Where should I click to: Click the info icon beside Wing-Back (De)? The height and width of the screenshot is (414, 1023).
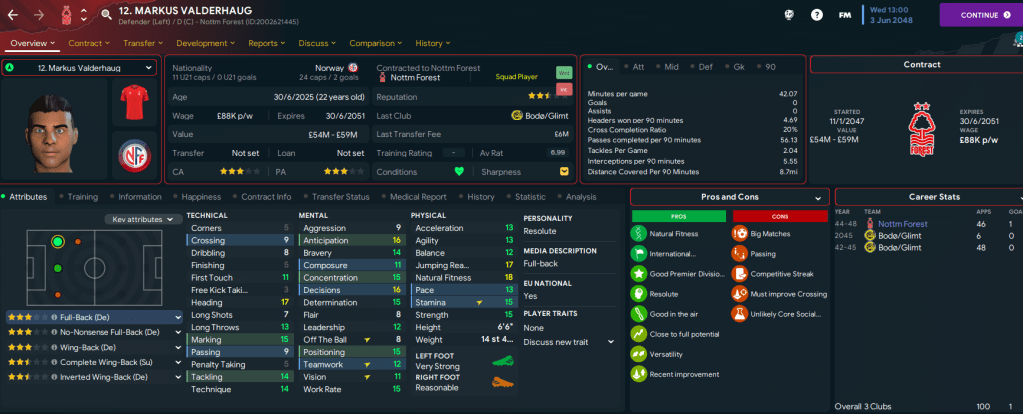coord(52,346)
